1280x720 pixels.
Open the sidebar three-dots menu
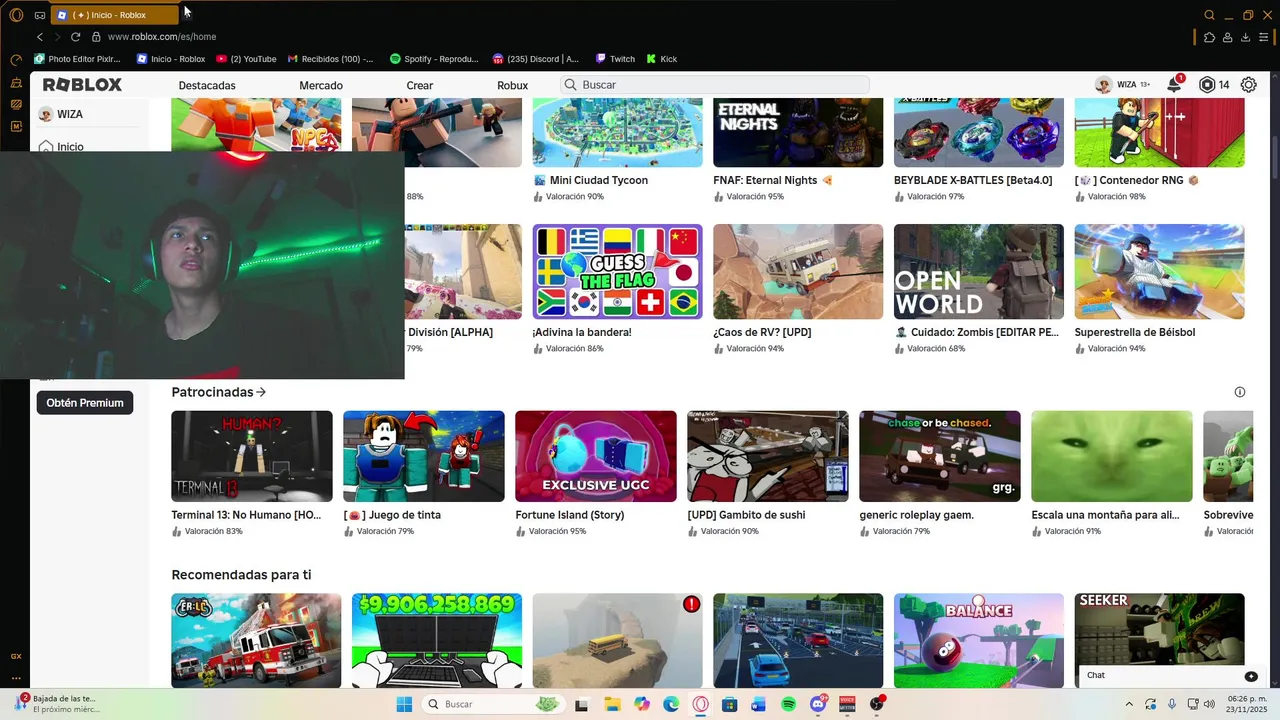[x=16, y=678]
